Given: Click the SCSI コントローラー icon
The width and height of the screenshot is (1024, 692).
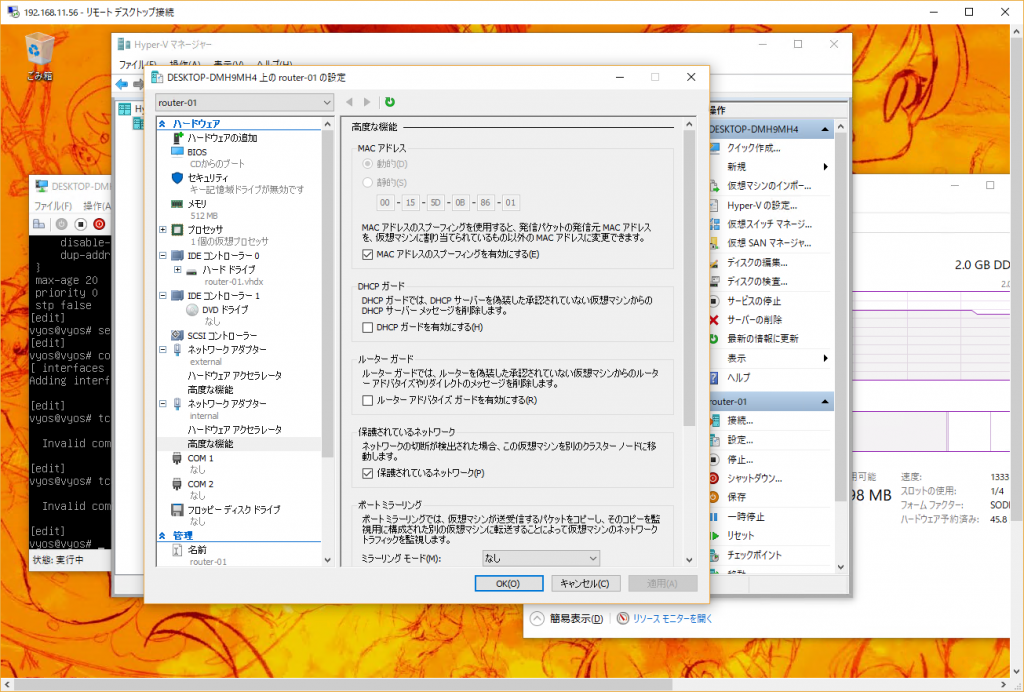Looking at the screenshot, I should click(x=177, y=336).
